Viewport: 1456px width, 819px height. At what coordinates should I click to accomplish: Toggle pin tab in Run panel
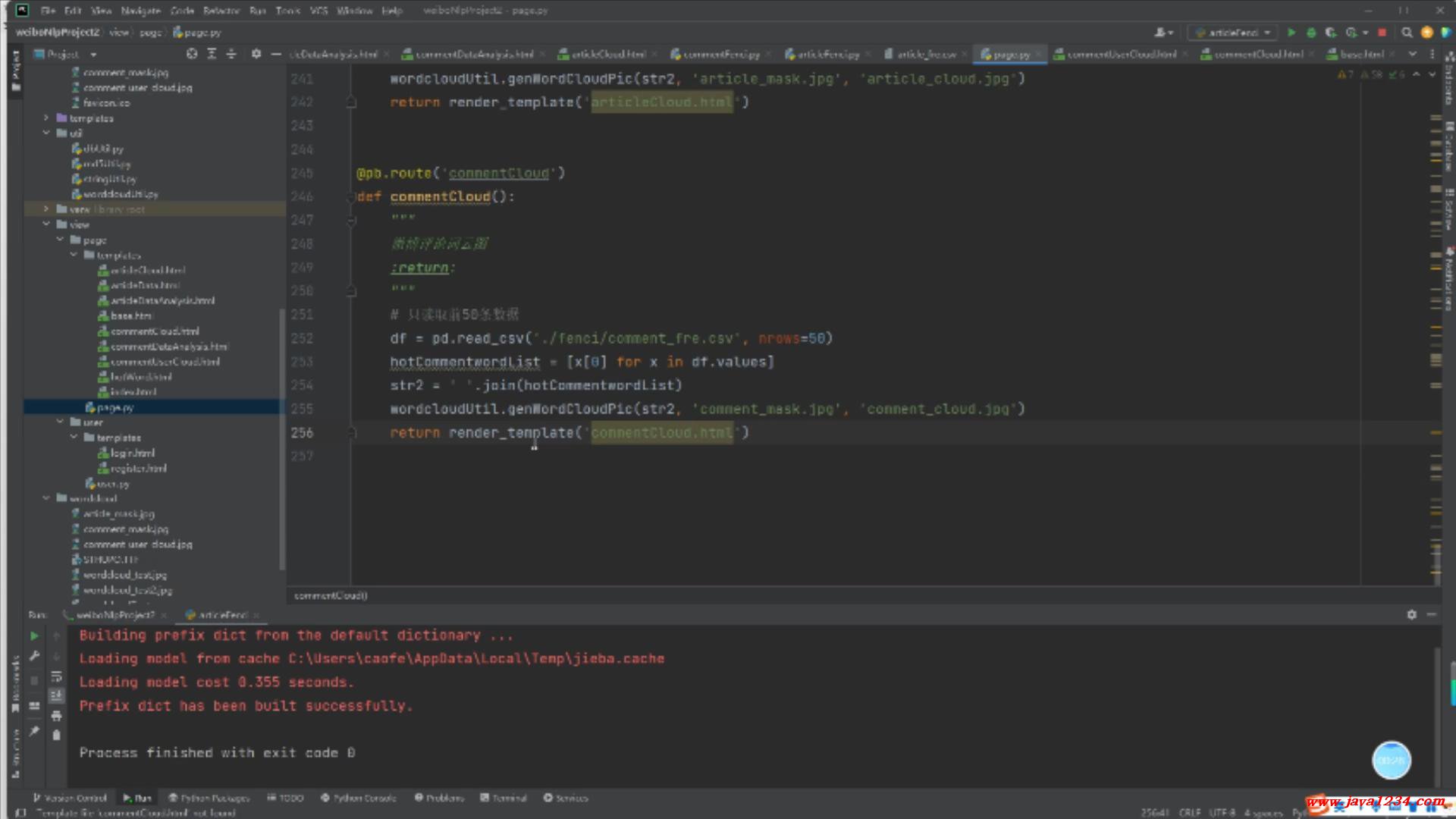(x=34, y=731)
